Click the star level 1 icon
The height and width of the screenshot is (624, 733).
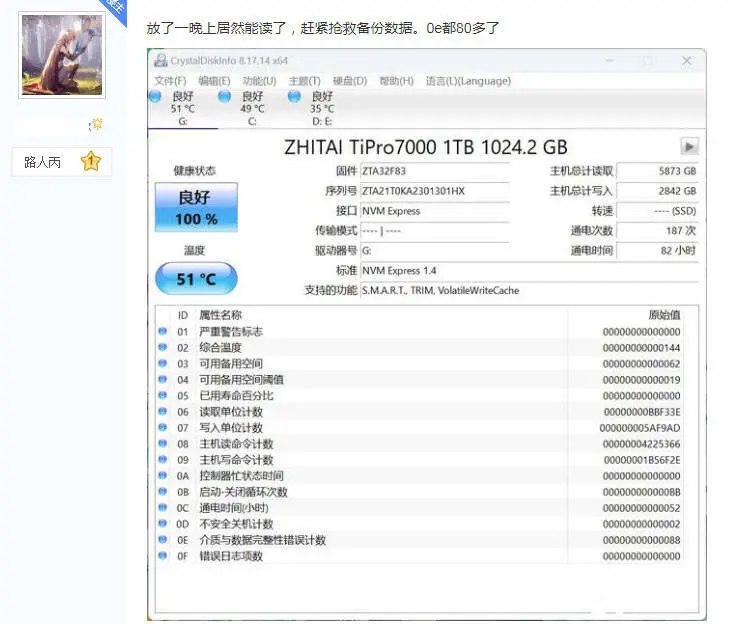pyautogui.click(x=91, y=161)
